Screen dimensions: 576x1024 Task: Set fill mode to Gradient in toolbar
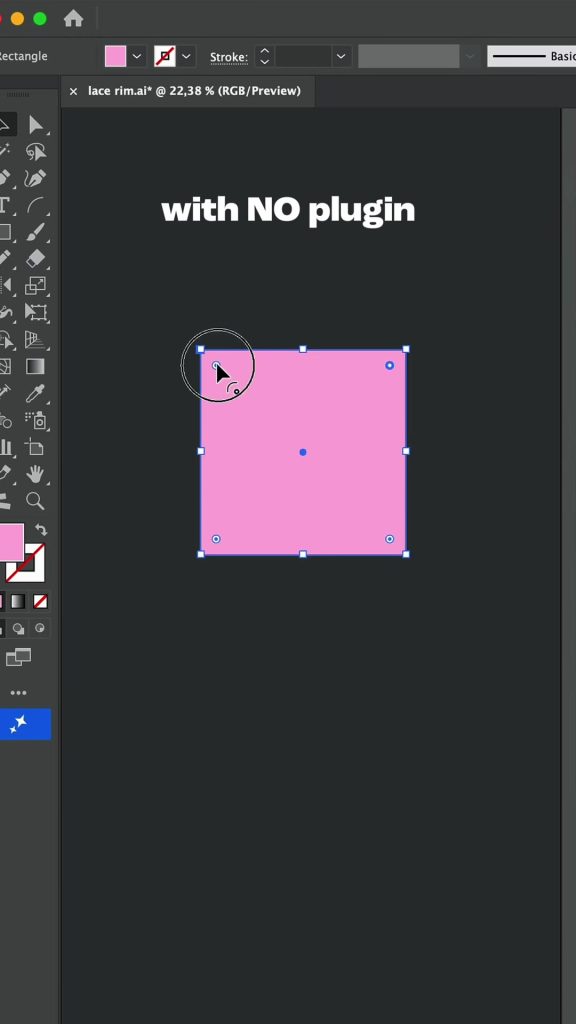18,601
